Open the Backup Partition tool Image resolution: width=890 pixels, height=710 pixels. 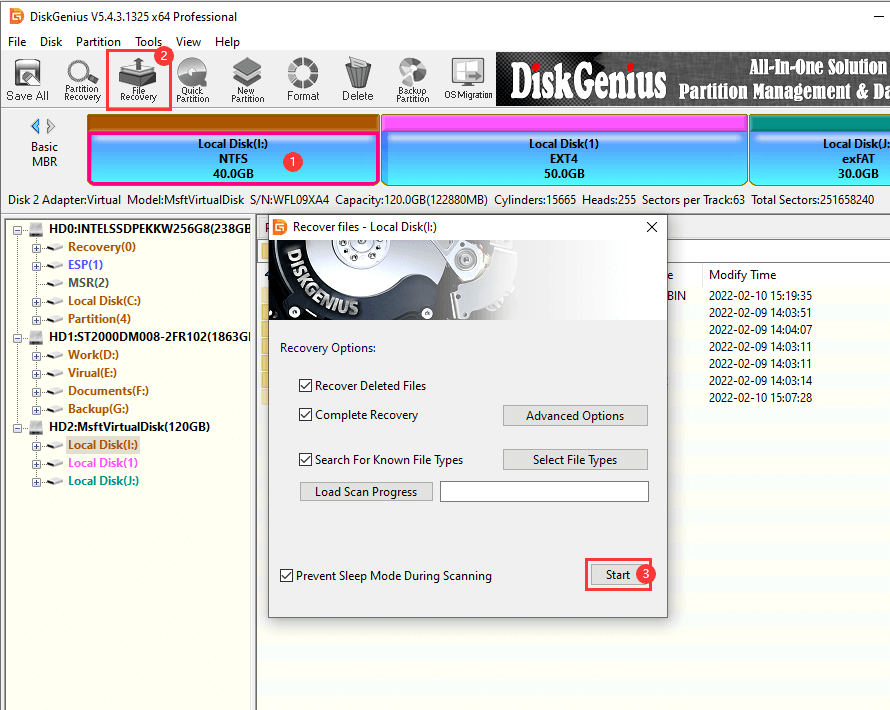(412, 80)
